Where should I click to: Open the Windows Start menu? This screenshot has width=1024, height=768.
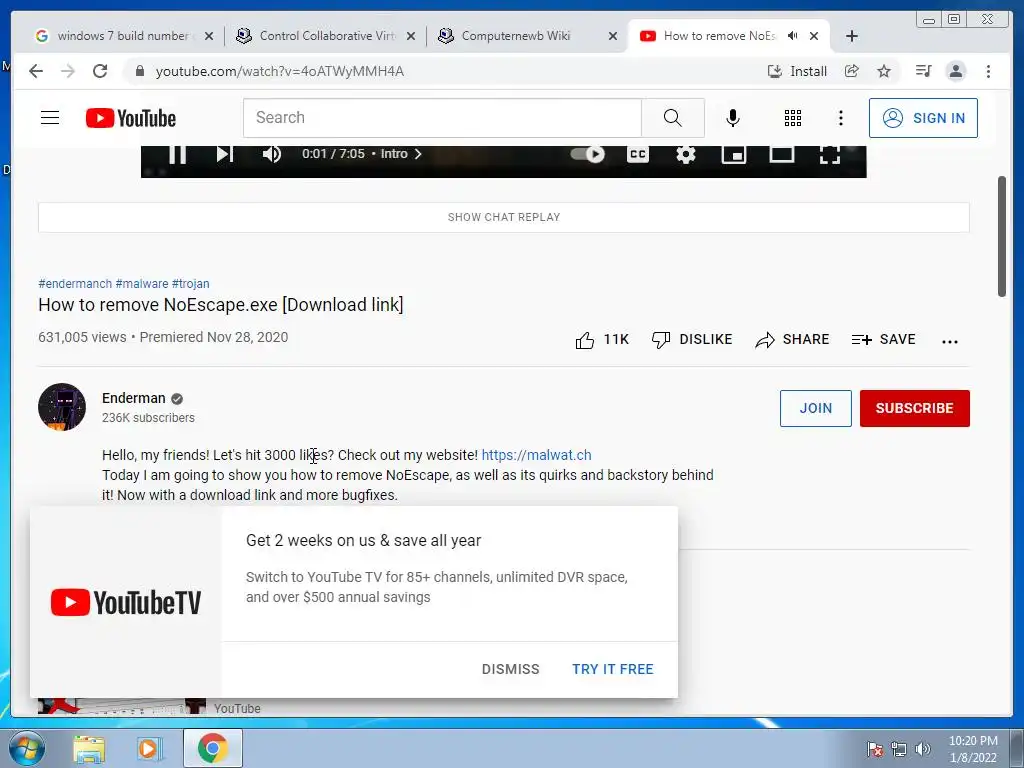27,748
